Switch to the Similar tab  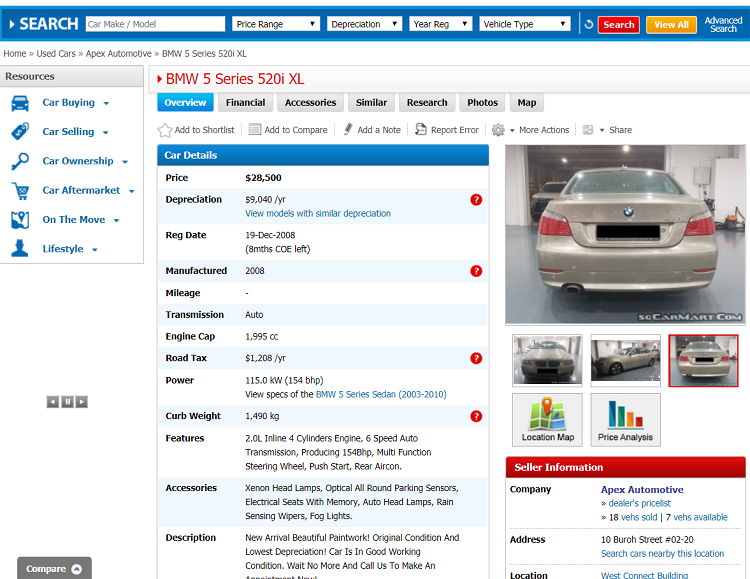(371, 102)
